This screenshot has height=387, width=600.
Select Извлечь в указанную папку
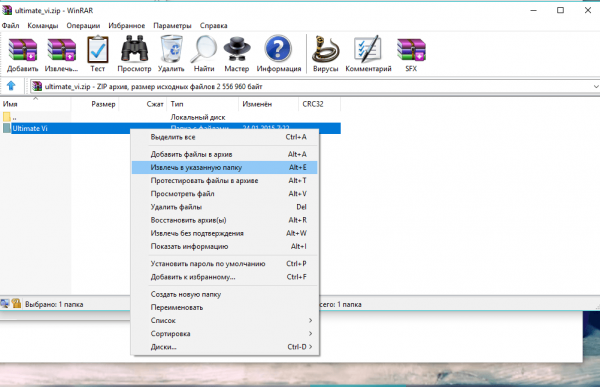[x=225, y=167]
